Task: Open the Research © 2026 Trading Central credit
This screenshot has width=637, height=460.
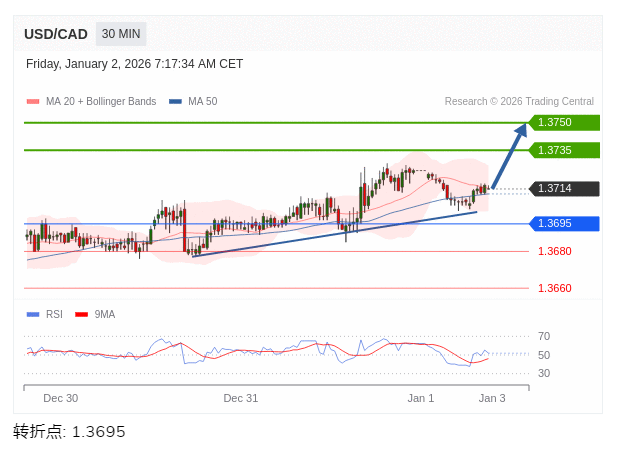Action: coord(519,102)
